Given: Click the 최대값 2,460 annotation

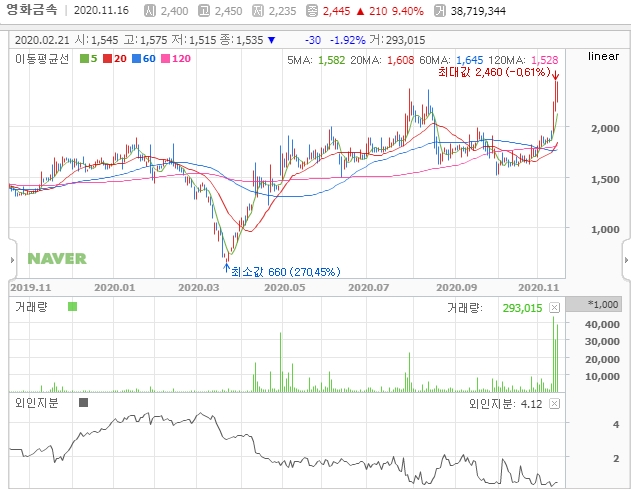Looking at the screenshot, I should pyautogui.click(x=494, y=72).
